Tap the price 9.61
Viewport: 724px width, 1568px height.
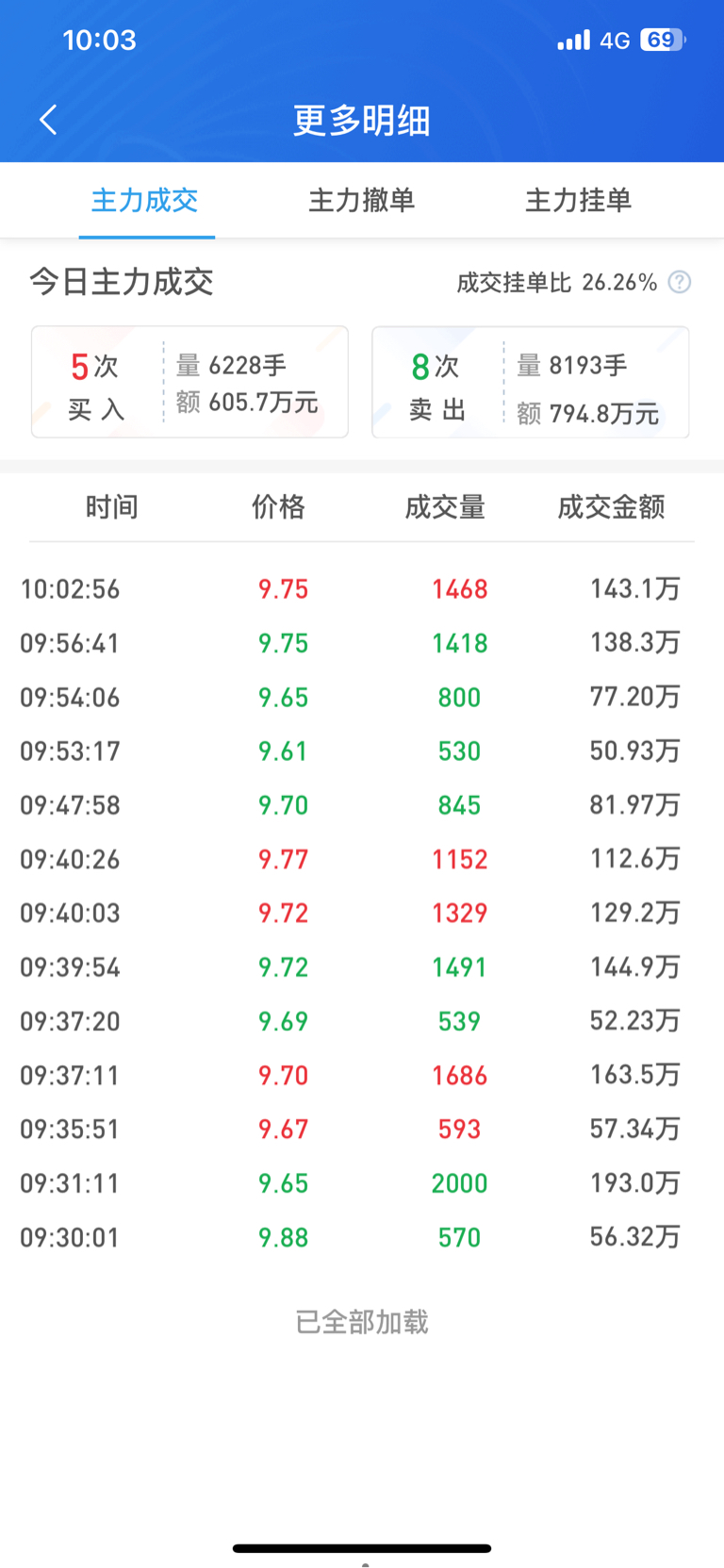pos(284,751)
